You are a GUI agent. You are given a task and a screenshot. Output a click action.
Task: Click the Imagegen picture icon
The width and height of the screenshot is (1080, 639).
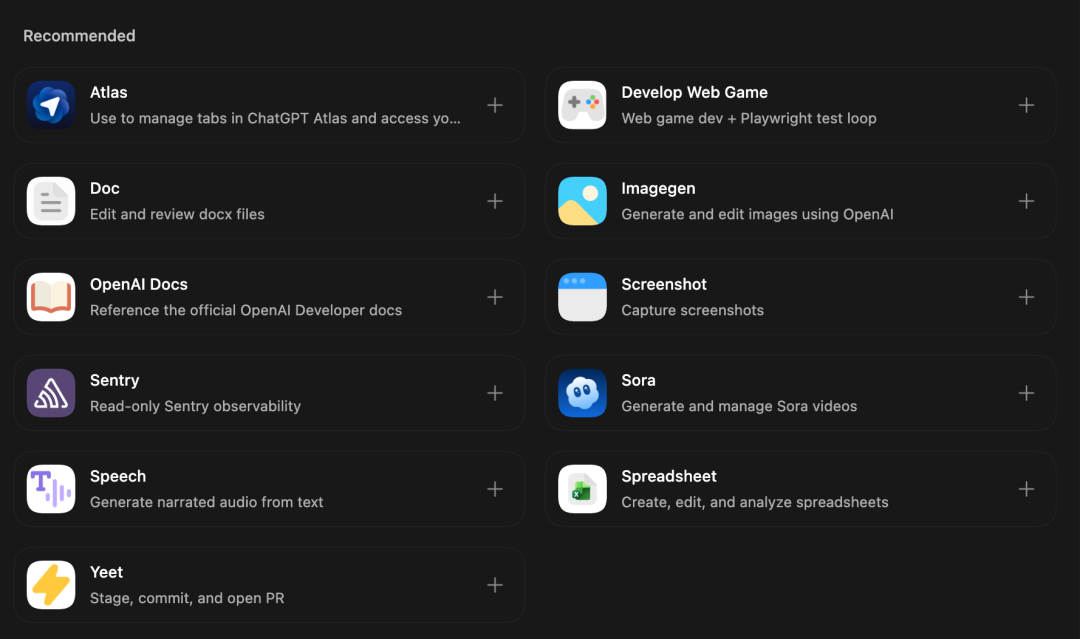coord(582,201)
